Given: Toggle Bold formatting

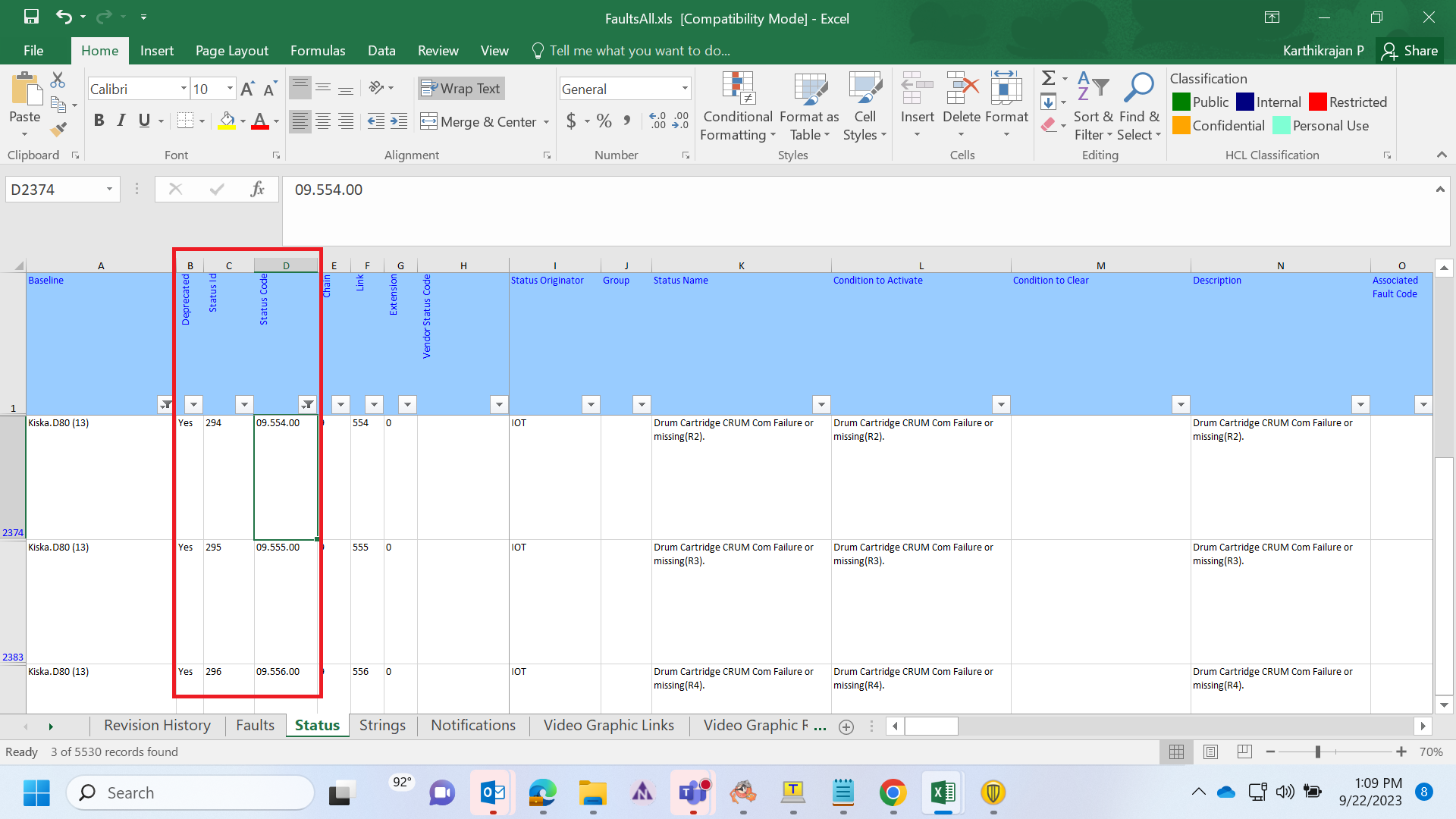Looking at the screenshot, I should point(99,121).
